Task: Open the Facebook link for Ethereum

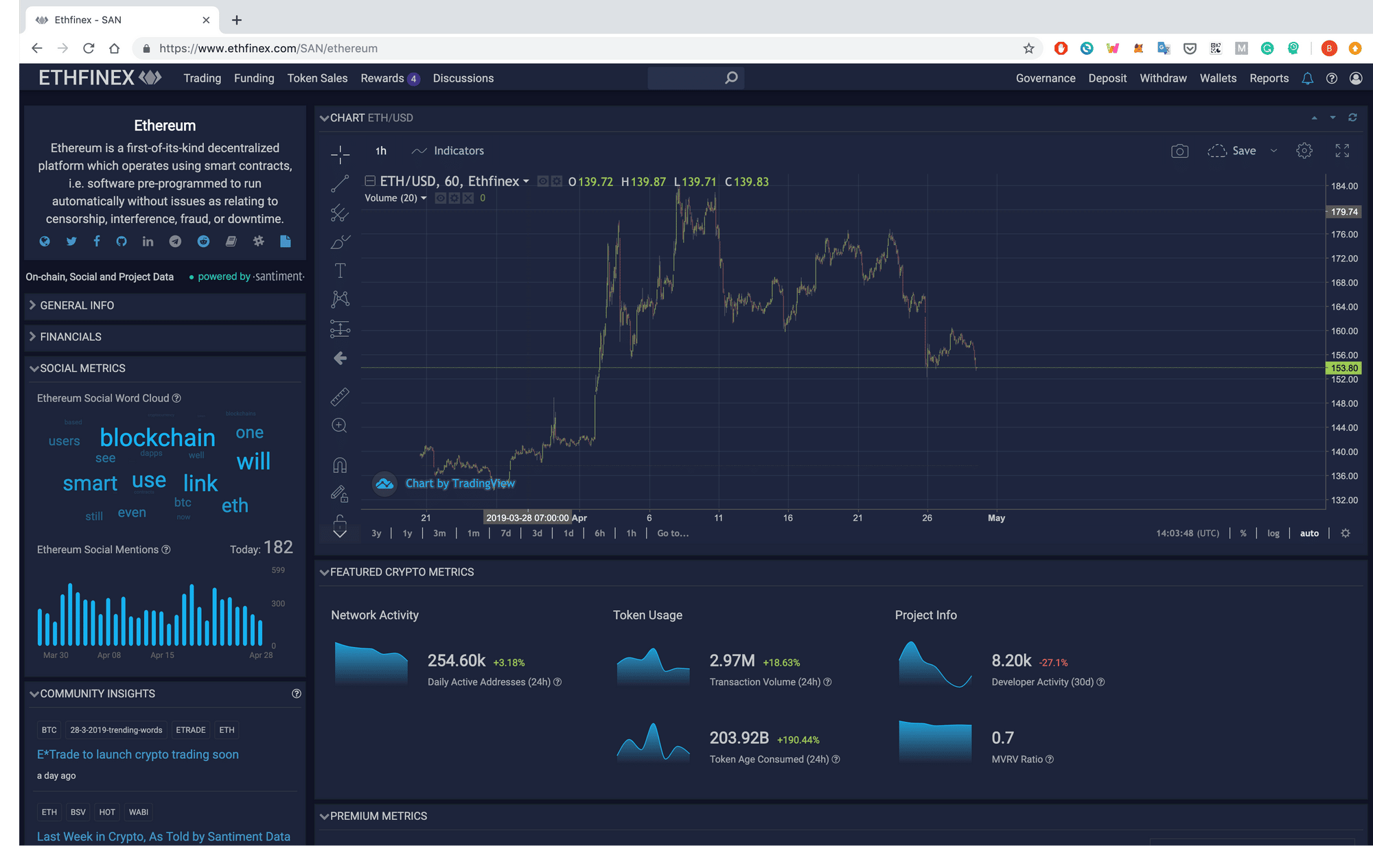Action: (x=97, y=241)
